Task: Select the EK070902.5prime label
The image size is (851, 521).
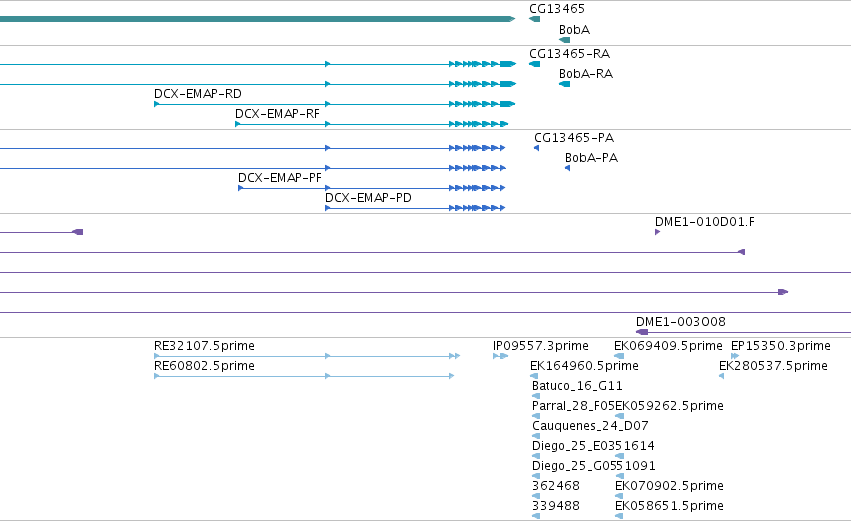Action: pyautogui.click(x=669, y=486)
